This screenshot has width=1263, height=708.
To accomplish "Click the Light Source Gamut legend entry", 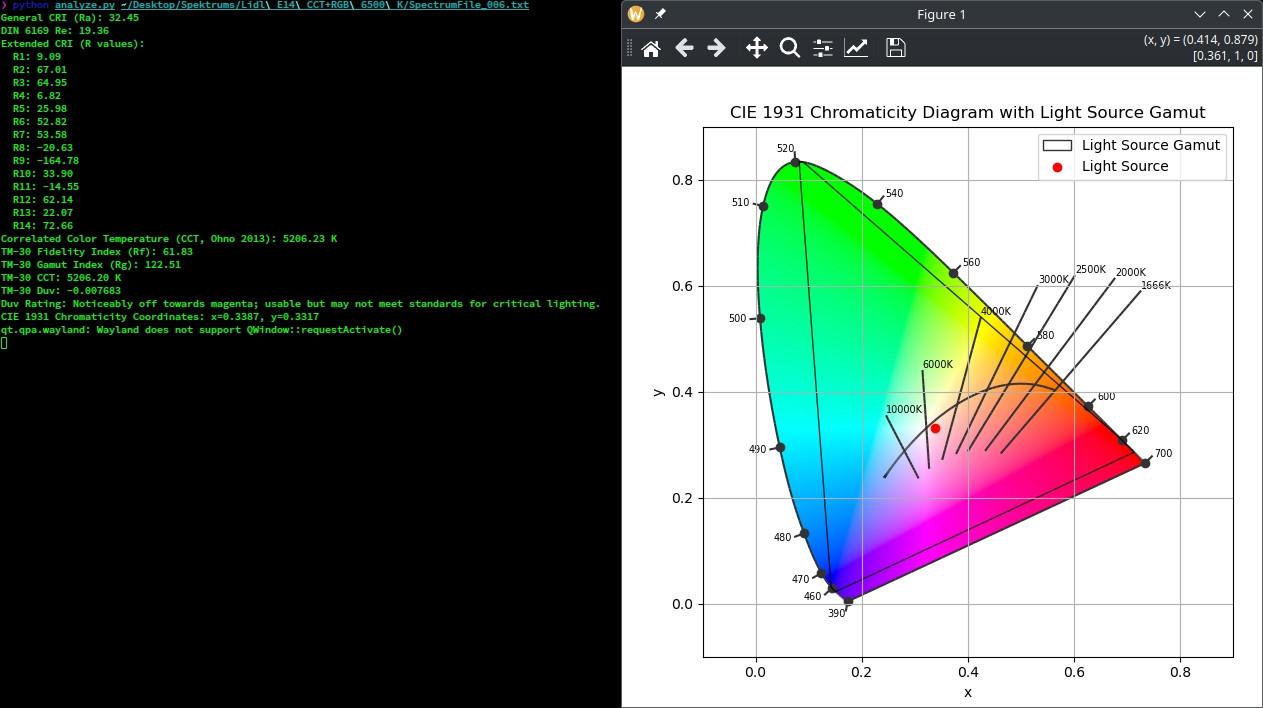I will (x=1150, y=145).
